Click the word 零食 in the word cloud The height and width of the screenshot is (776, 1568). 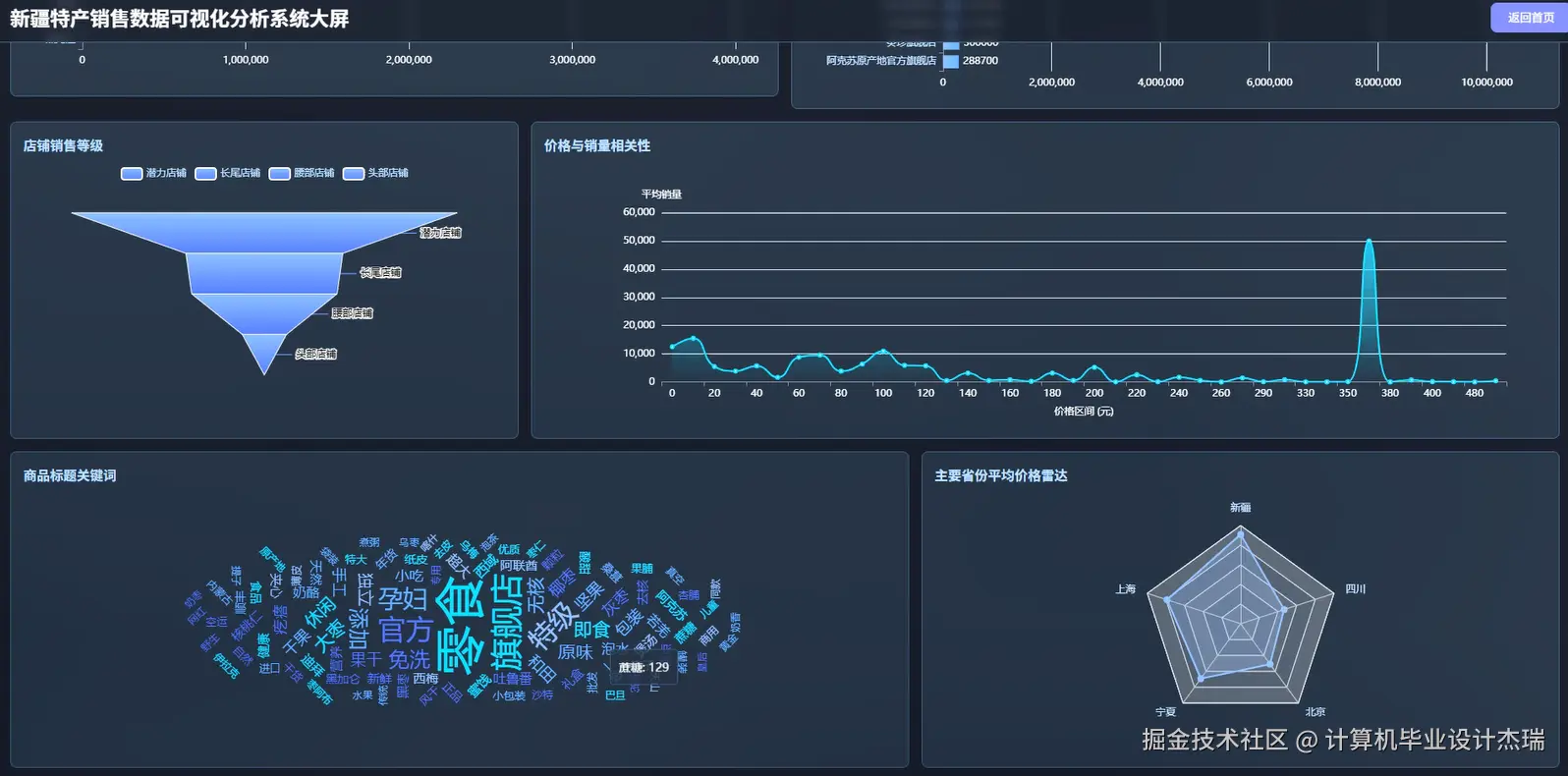coord(461,627)
